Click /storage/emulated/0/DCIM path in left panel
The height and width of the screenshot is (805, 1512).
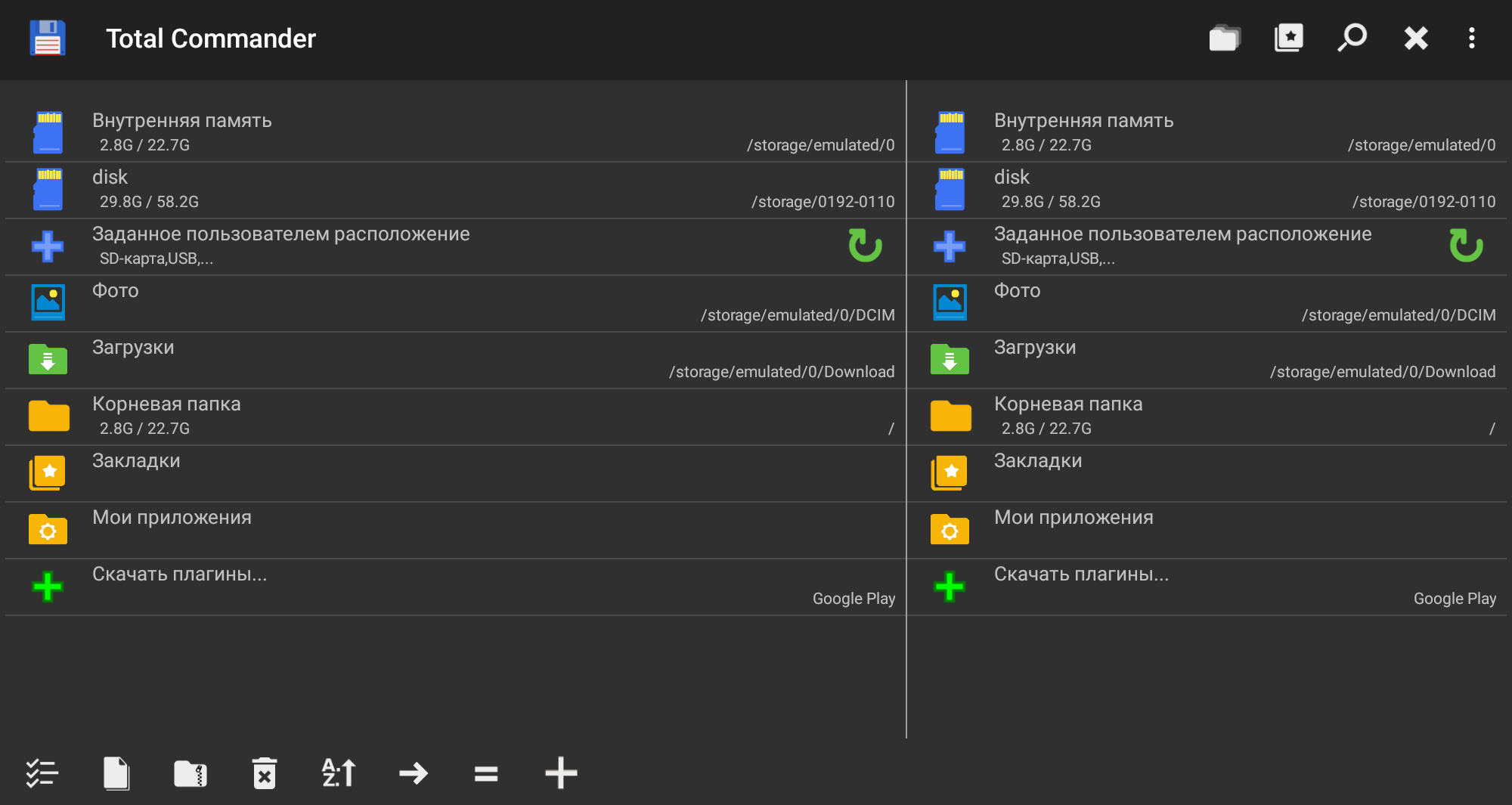[798, 315]
